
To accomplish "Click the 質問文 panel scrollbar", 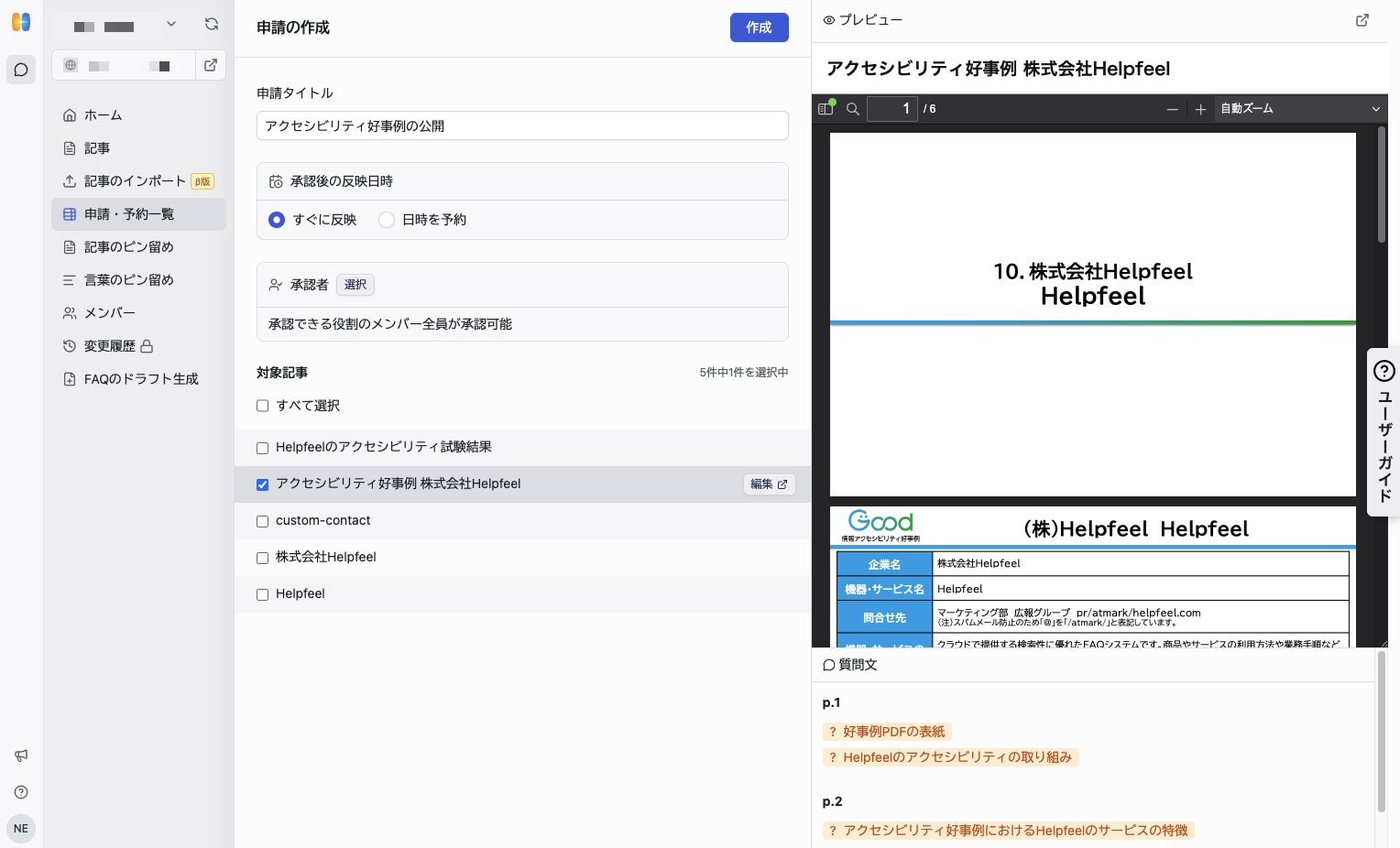I will [x=1381, y=732].
